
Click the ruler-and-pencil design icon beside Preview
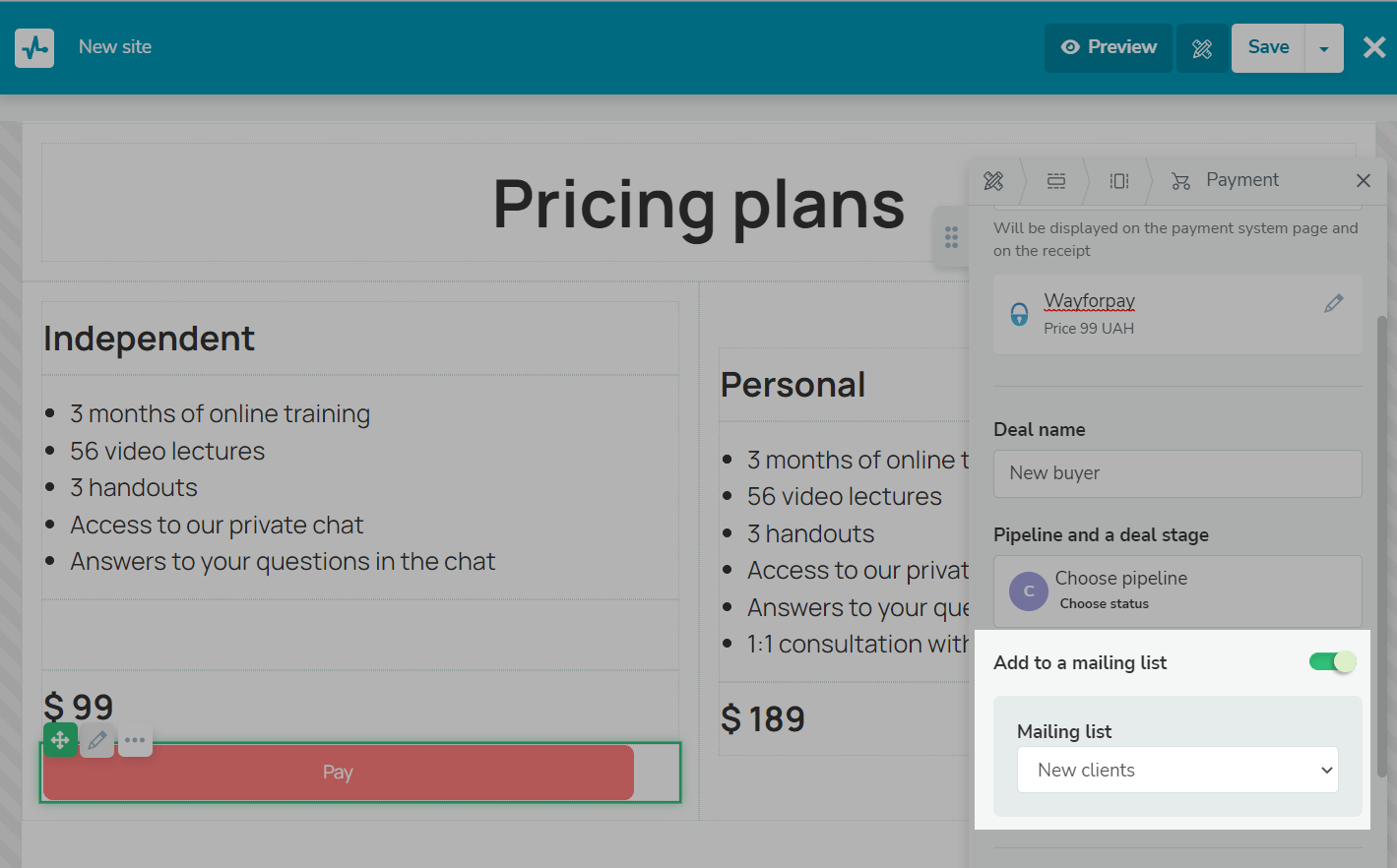tap(1202, 48)
